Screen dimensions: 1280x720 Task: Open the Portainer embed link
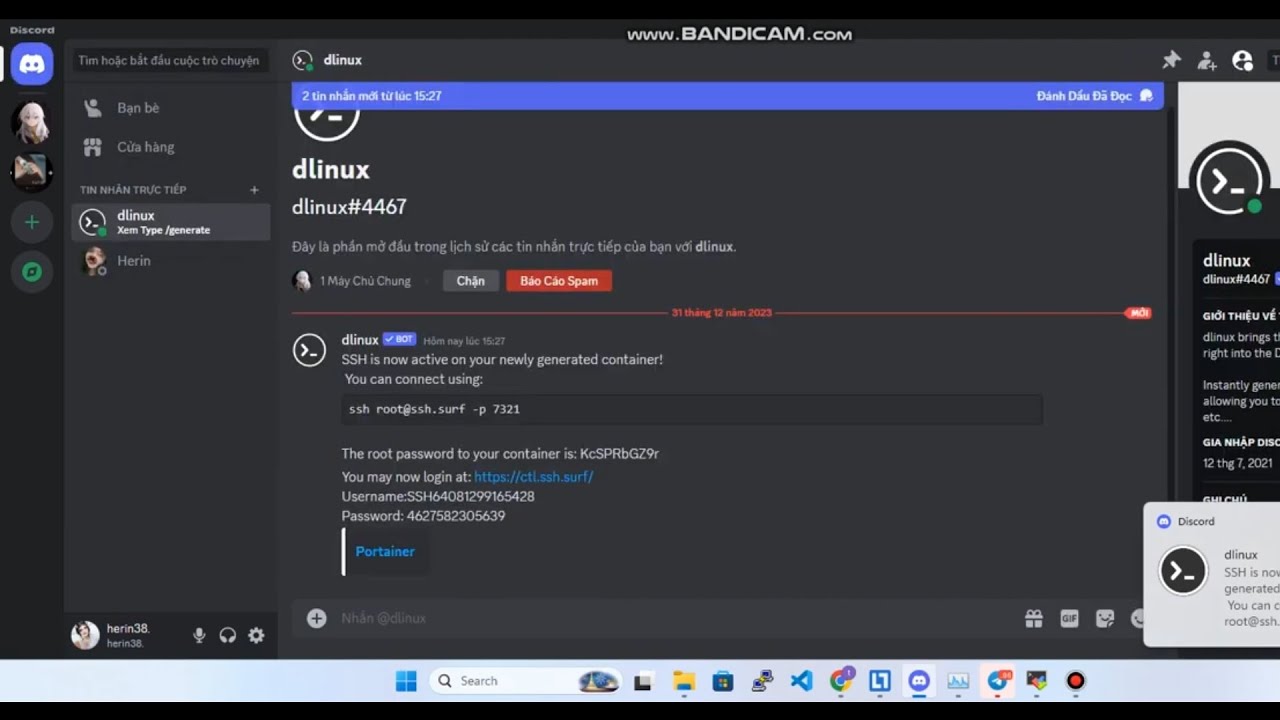pos(385,551)
